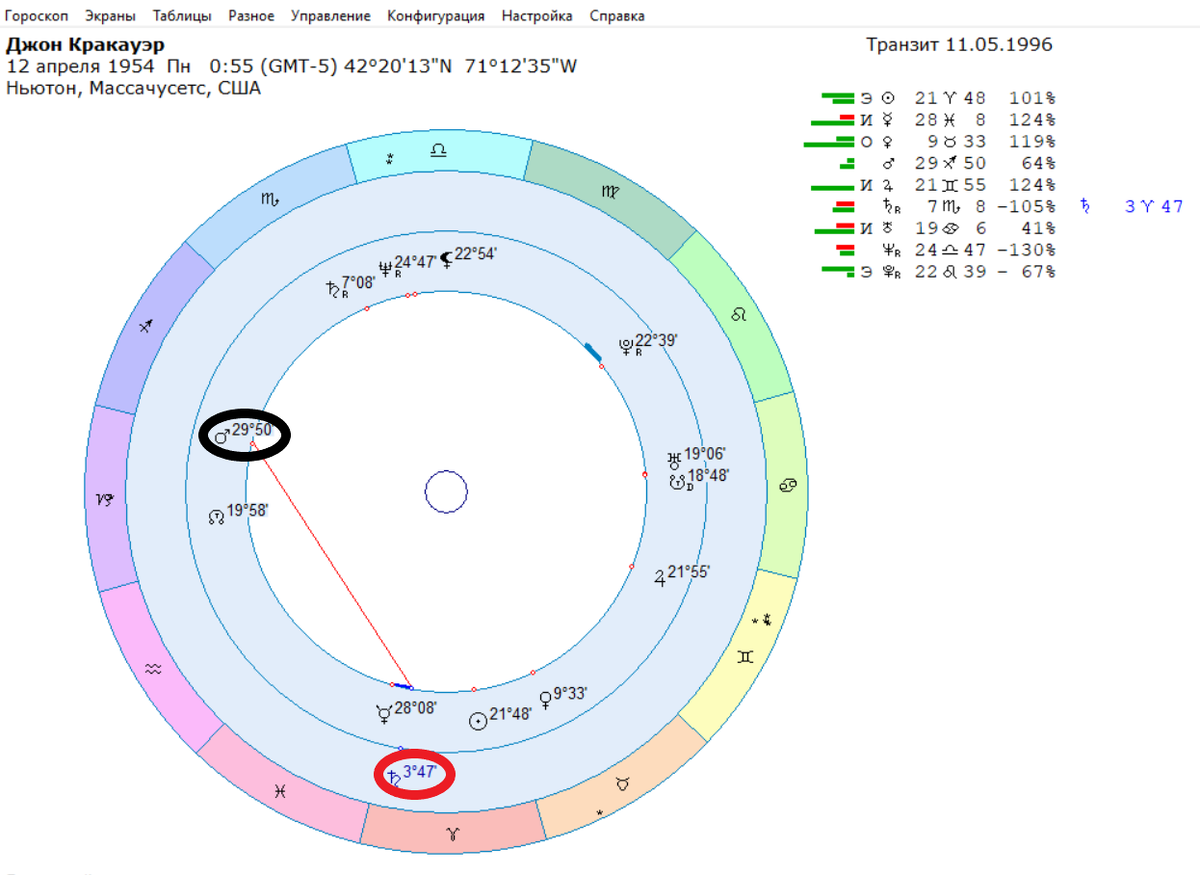
Task: Open the Экраны menu
Action: coord(110,16)
